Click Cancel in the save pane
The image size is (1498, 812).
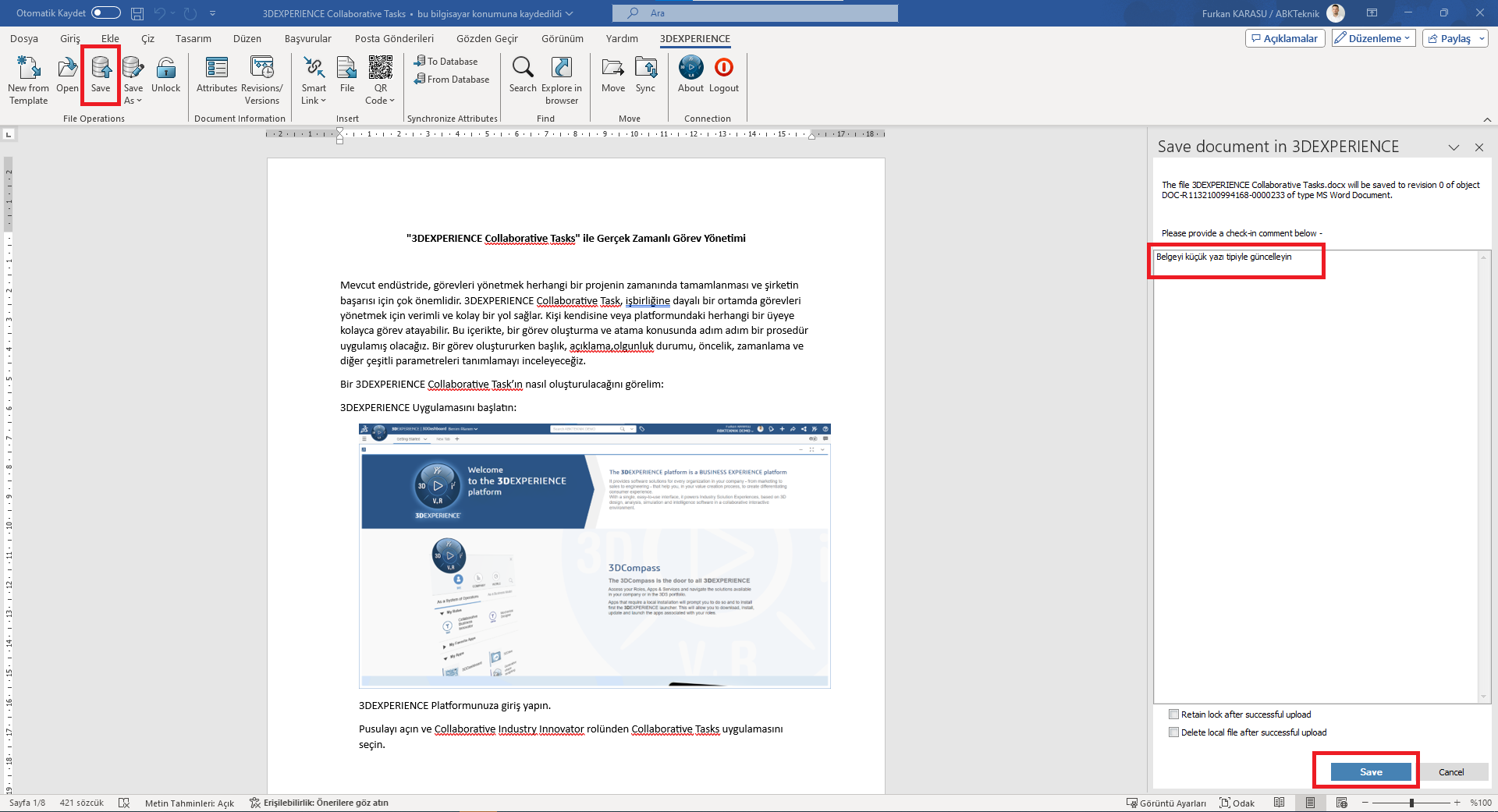1451,772
